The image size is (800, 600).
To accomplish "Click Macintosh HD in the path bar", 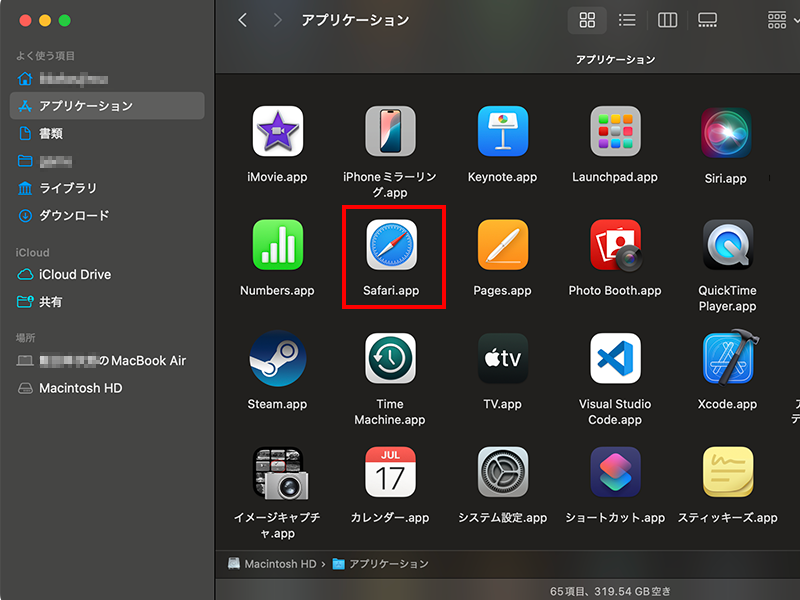I will 272,564.
